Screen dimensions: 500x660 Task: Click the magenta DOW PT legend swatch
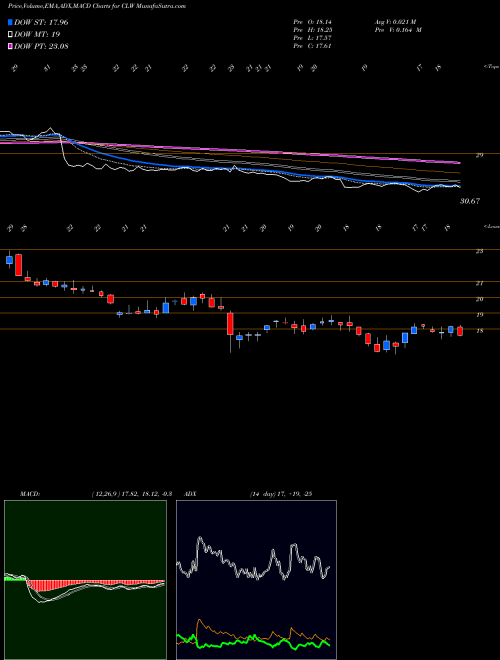[11, 46]
